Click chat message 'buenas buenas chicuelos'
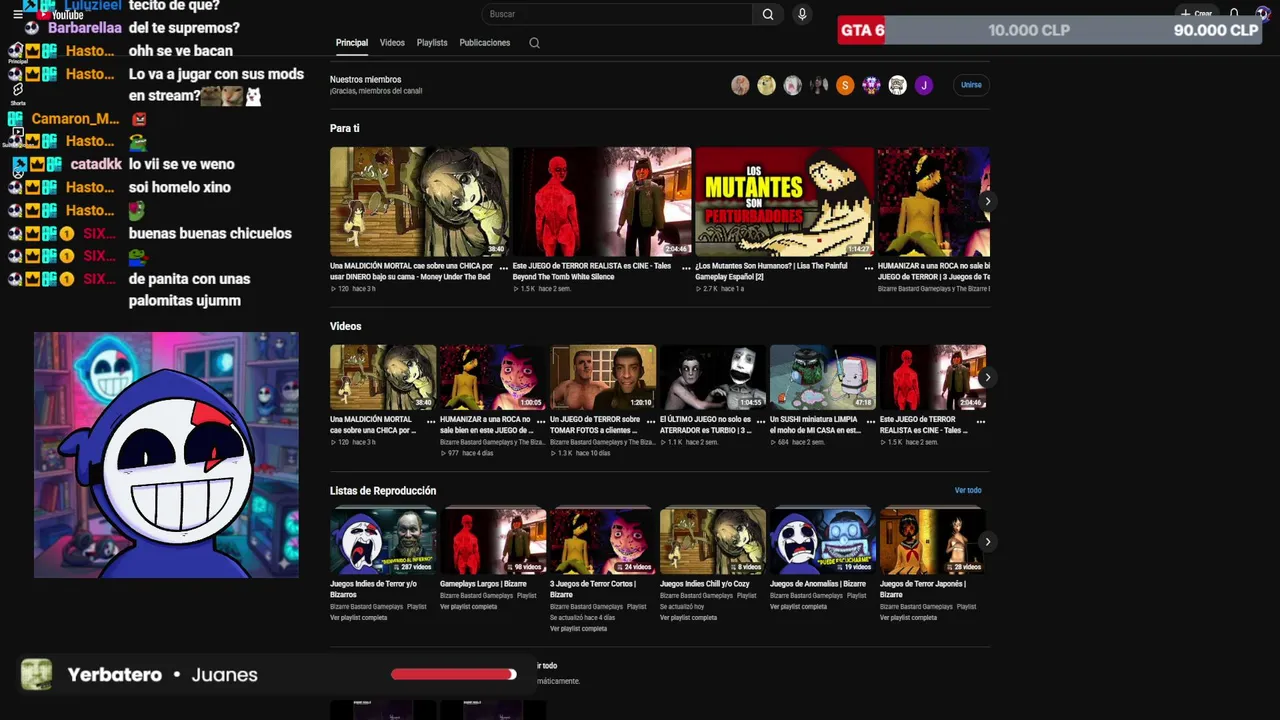This screenshot has width=1280, height=720. click(x=210, y=233)
